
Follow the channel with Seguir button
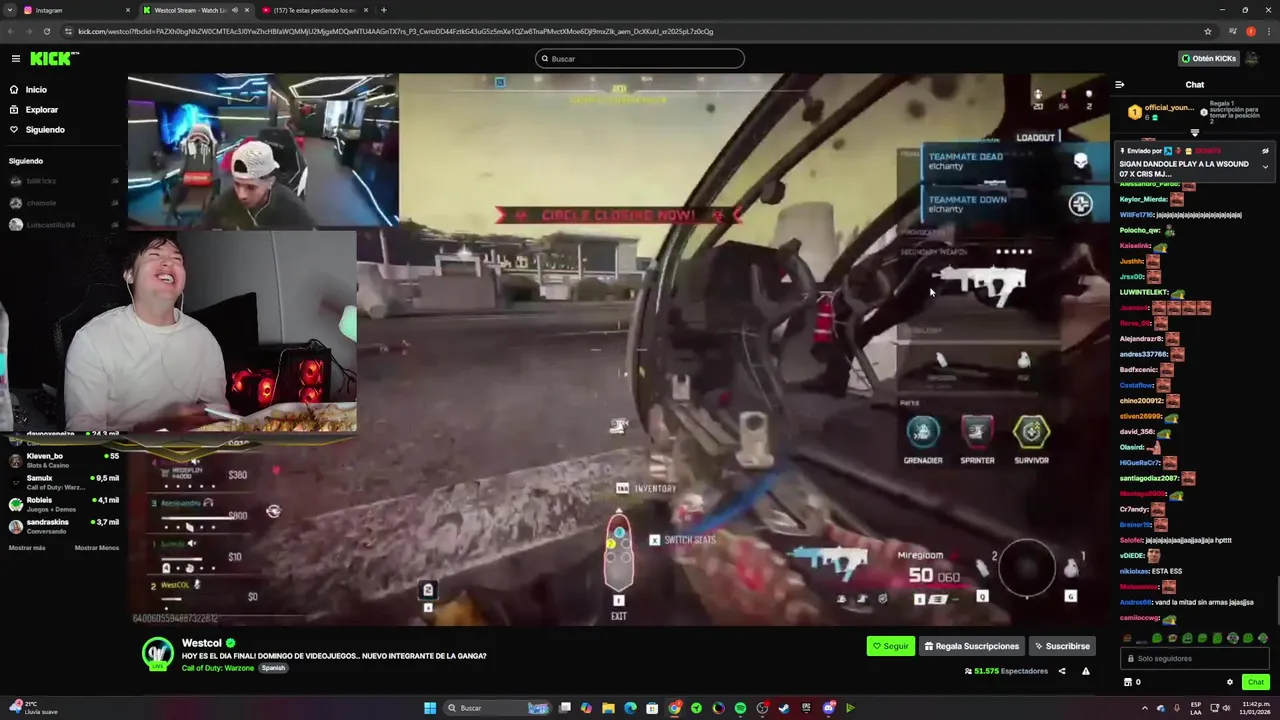(x=890, y=646)
